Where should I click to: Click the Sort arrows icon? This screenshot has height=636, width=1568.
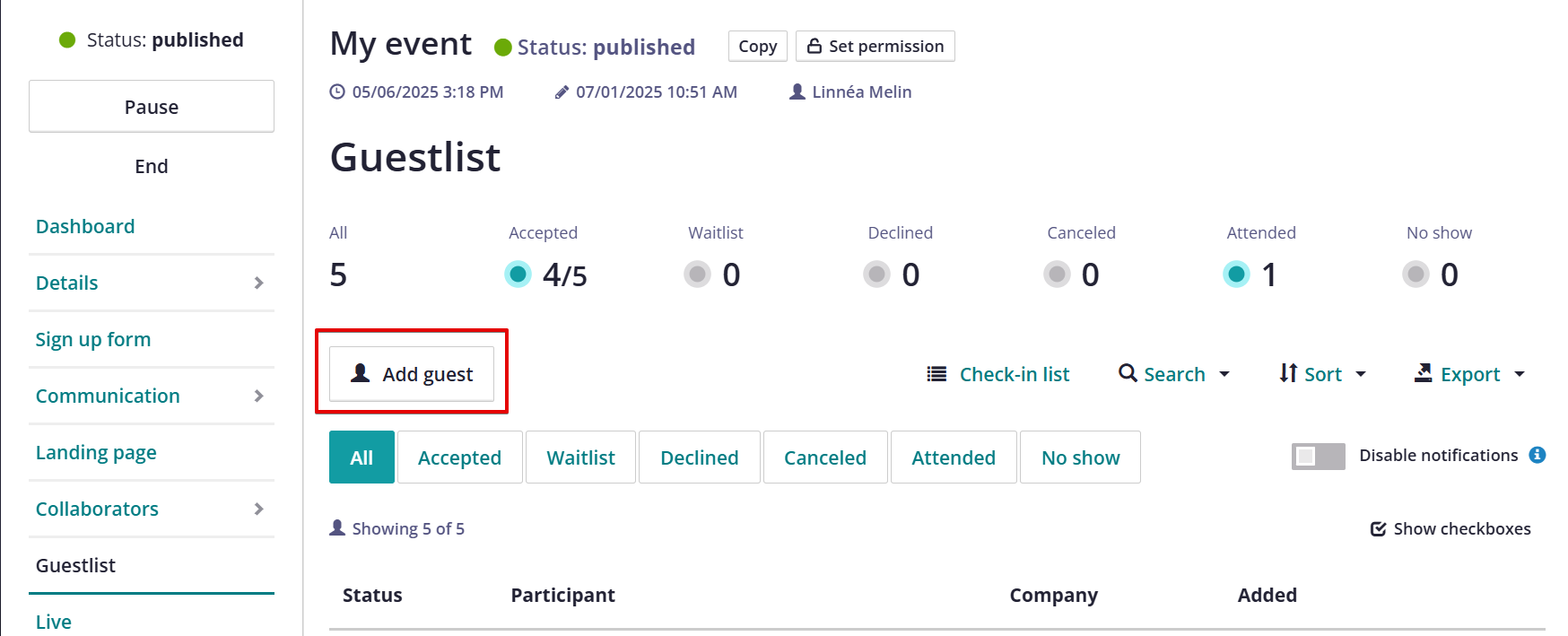tap(1288, 372)
